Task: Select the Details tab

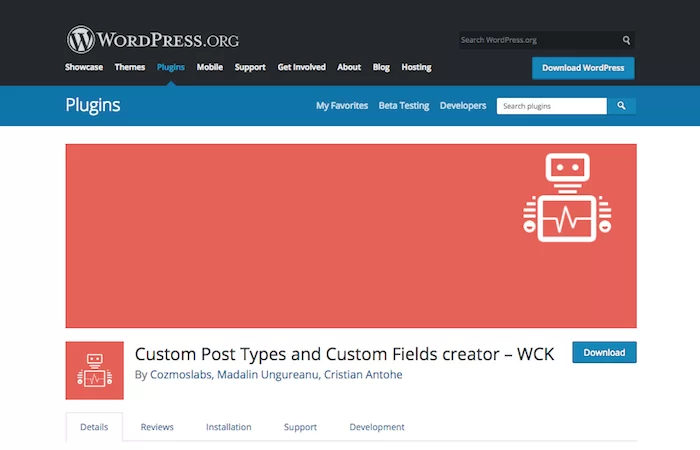Action: (94, 427)
